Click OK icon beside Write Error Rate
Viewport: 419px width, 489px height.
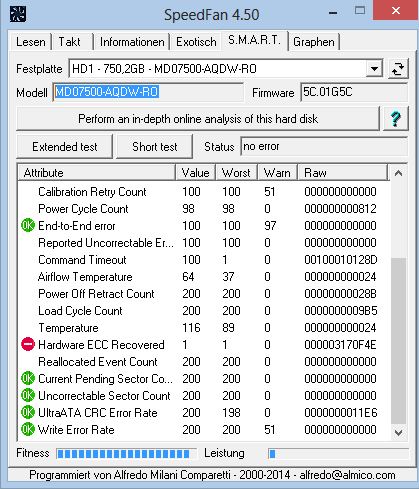[x=28, y=429]
